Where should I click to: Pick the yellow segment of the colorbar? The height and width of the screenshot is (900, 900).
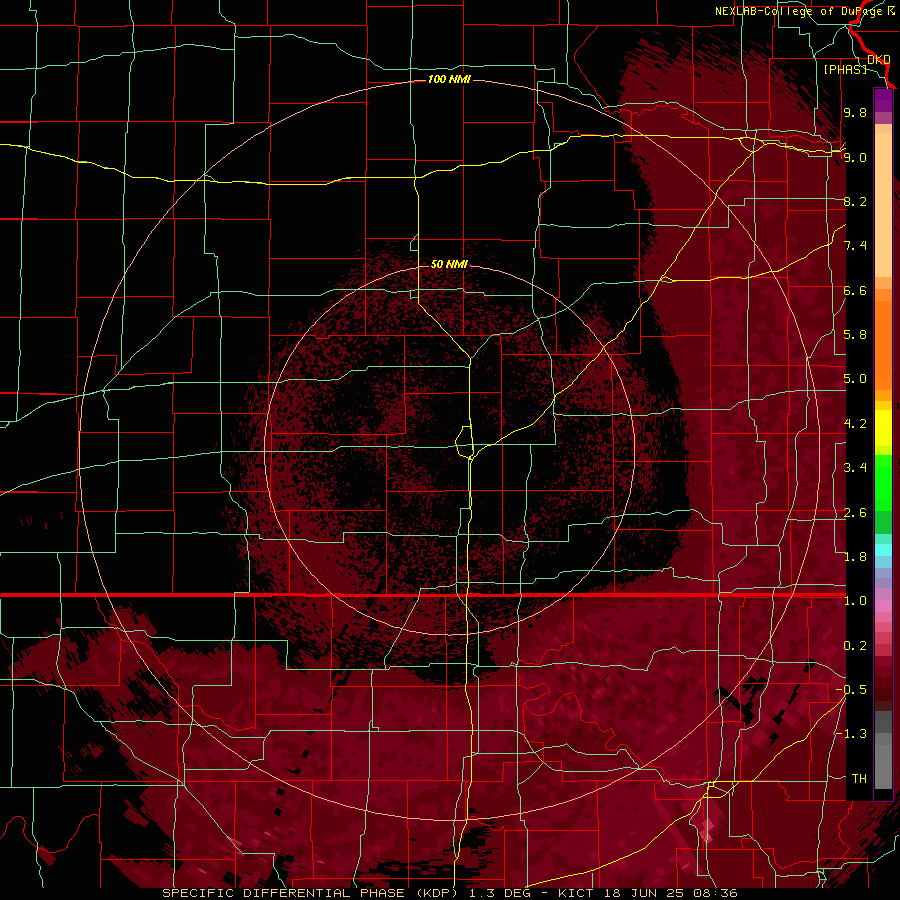[883, 428]
